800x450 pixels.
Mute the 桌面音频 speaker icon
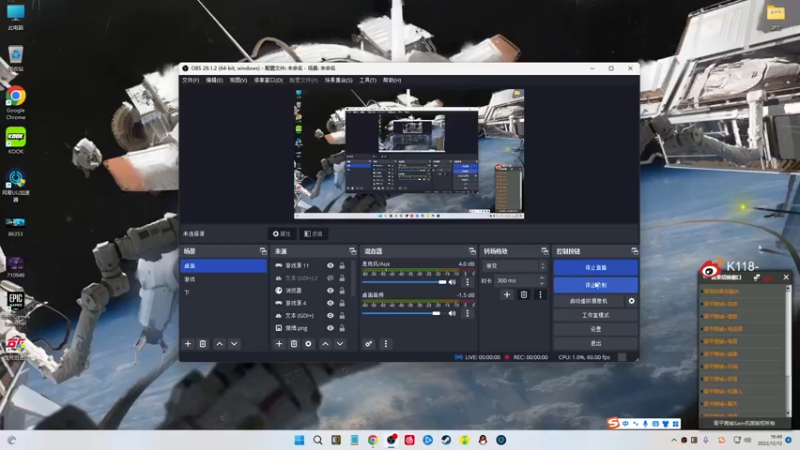point(452,313)
